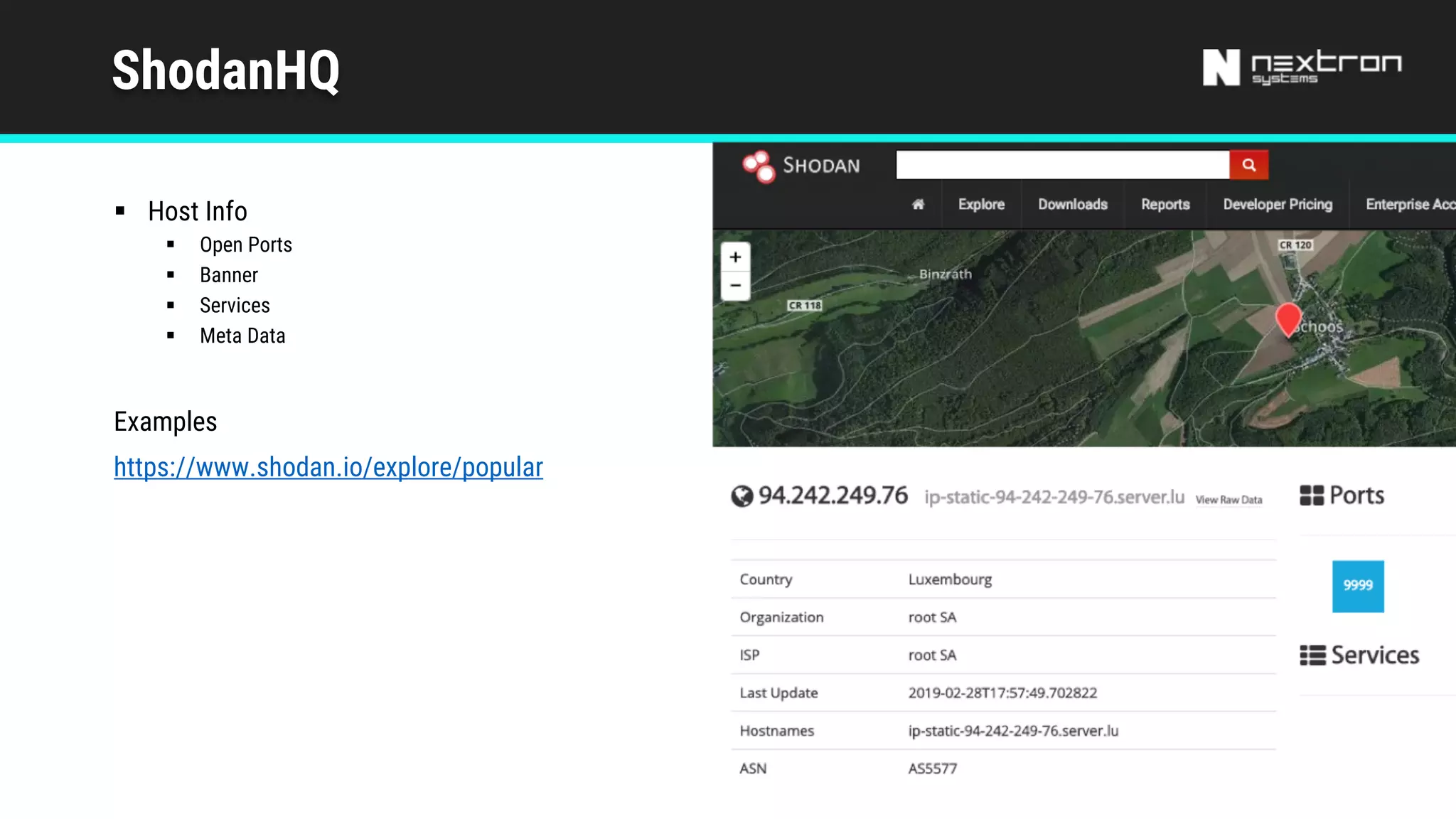Follow the shodan.io/explore/popular link
The image size is (1456, 819).
328,467
